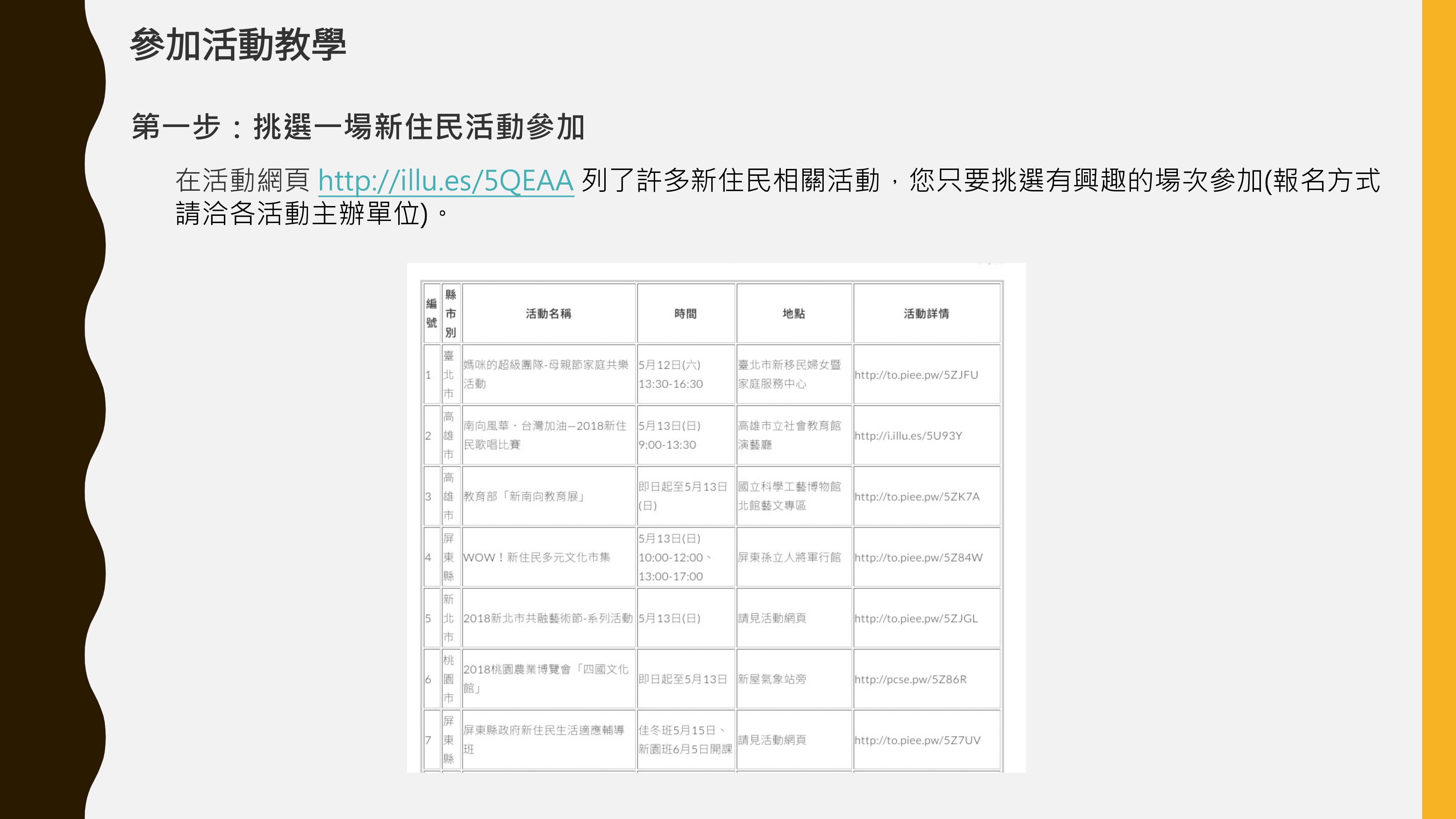Click the 屏東孫立人將軍行館 location cell
Image resolution: width=1456 pixels, height=819 pixels.
[x=789, y=558]
